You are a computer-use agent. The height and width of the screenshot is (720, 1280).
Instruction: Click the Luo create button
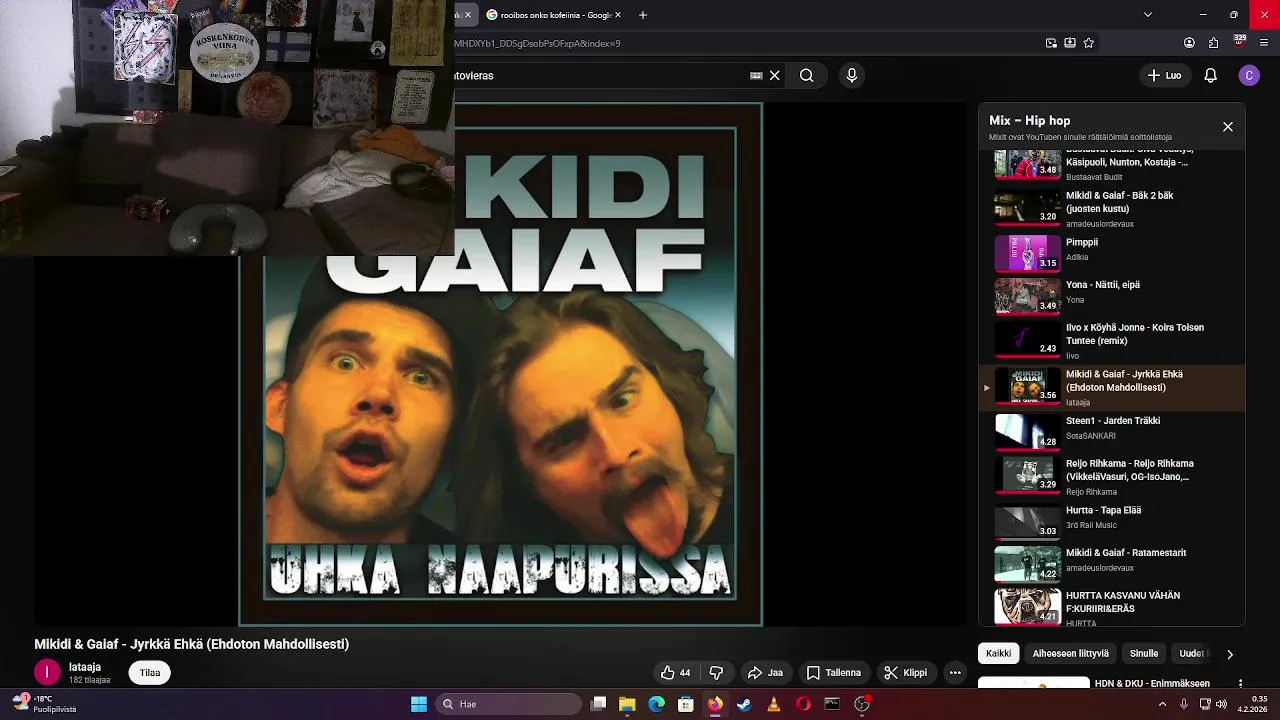coord(1164,75)
